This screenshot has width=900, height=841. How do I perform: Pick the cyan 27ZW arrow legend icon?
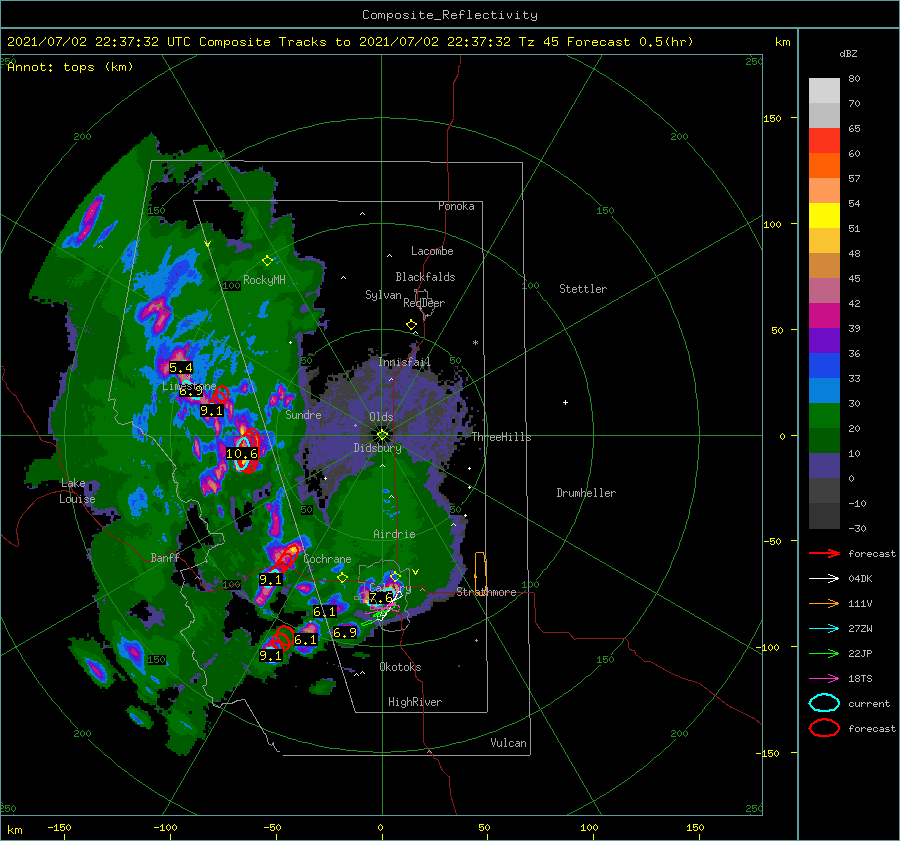point(824,629)
